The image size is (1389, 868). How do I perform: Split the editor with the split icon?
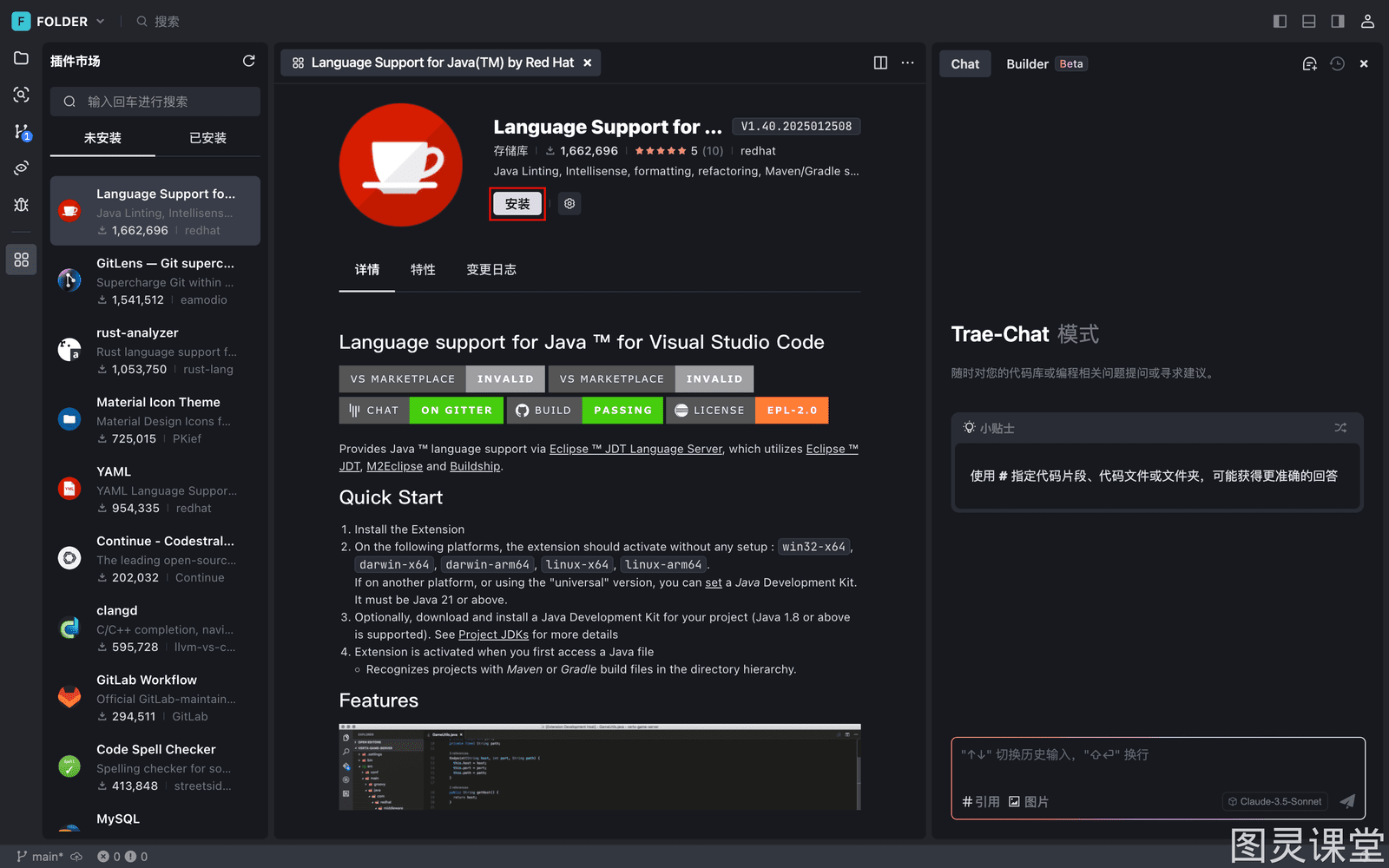tap(880, 62)
